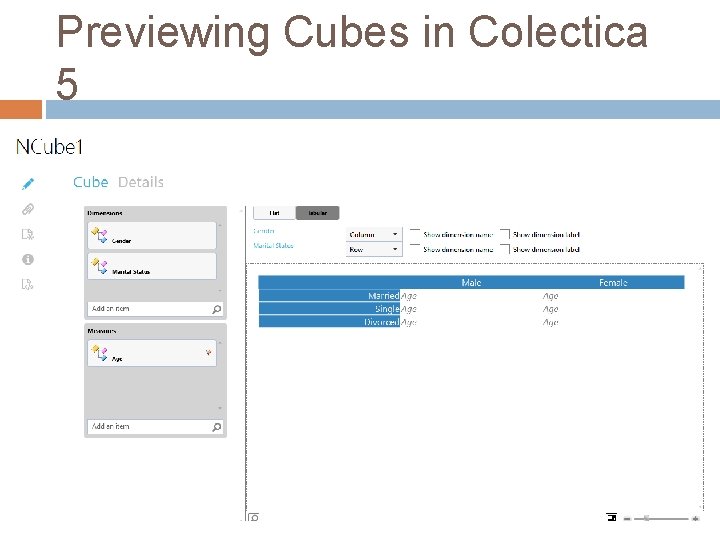Switch to the Cube tab
Image resolution: width=720 pixels, height=540 pixels.
point(91,182)
